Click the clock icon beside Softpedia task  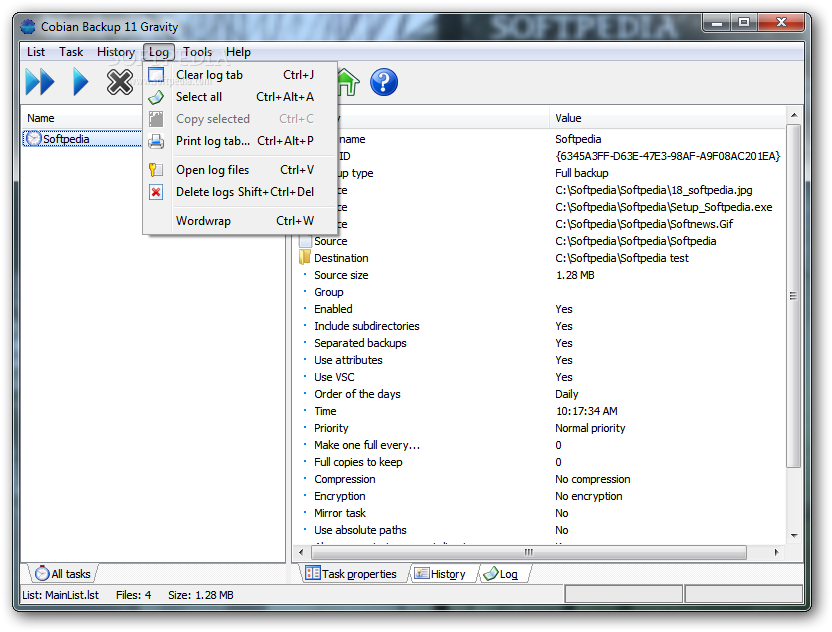(x=33, y=139)
